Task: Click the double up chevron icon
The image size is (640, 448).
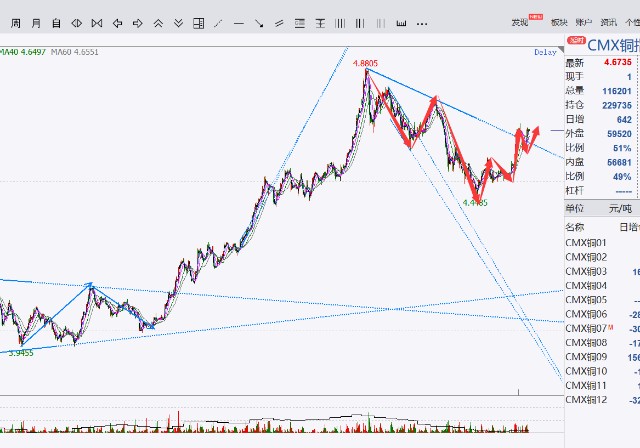Action: click(x=158, y=23)
